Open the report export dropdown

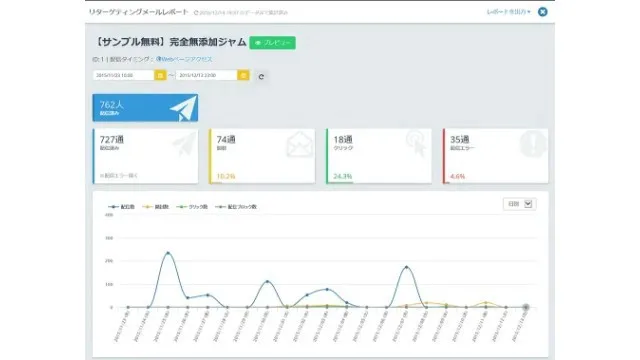pyautogui.click(x=509, y=12)
